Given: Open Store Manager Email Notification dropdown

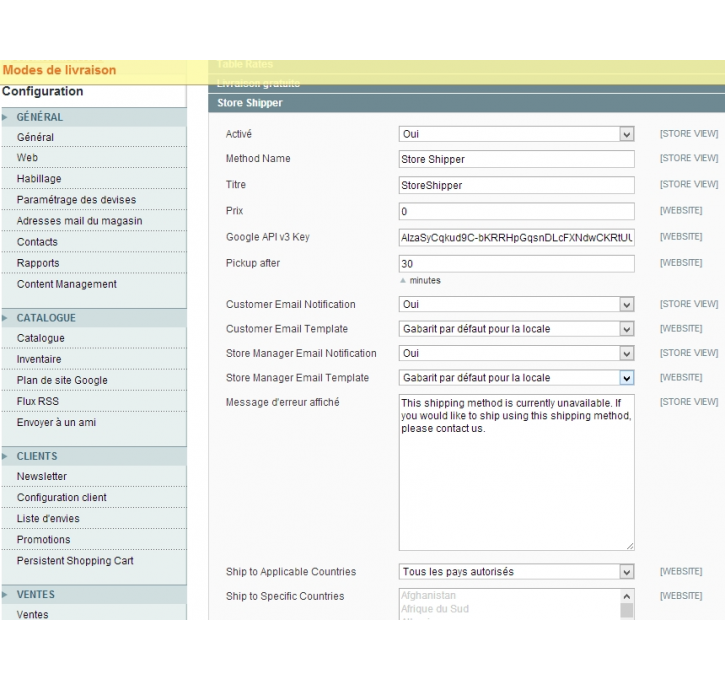Looking at the screenshot, I should pyautogui.click(x=516, y=353).
